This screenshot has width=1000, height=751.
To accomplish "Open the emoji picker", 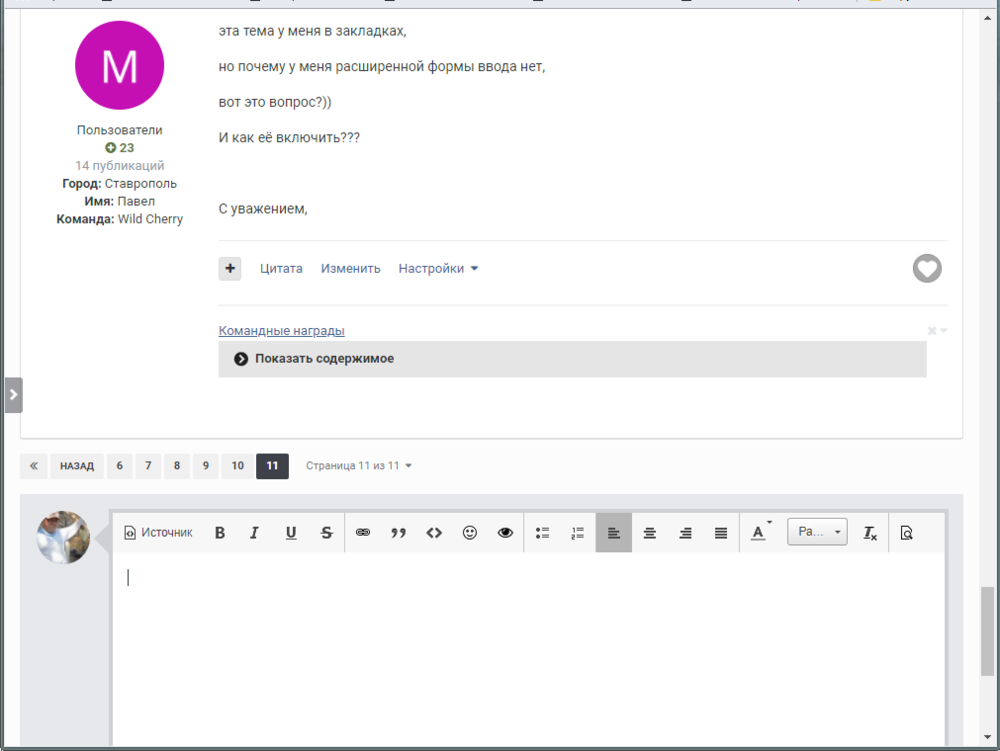I will tap(470, 533).
